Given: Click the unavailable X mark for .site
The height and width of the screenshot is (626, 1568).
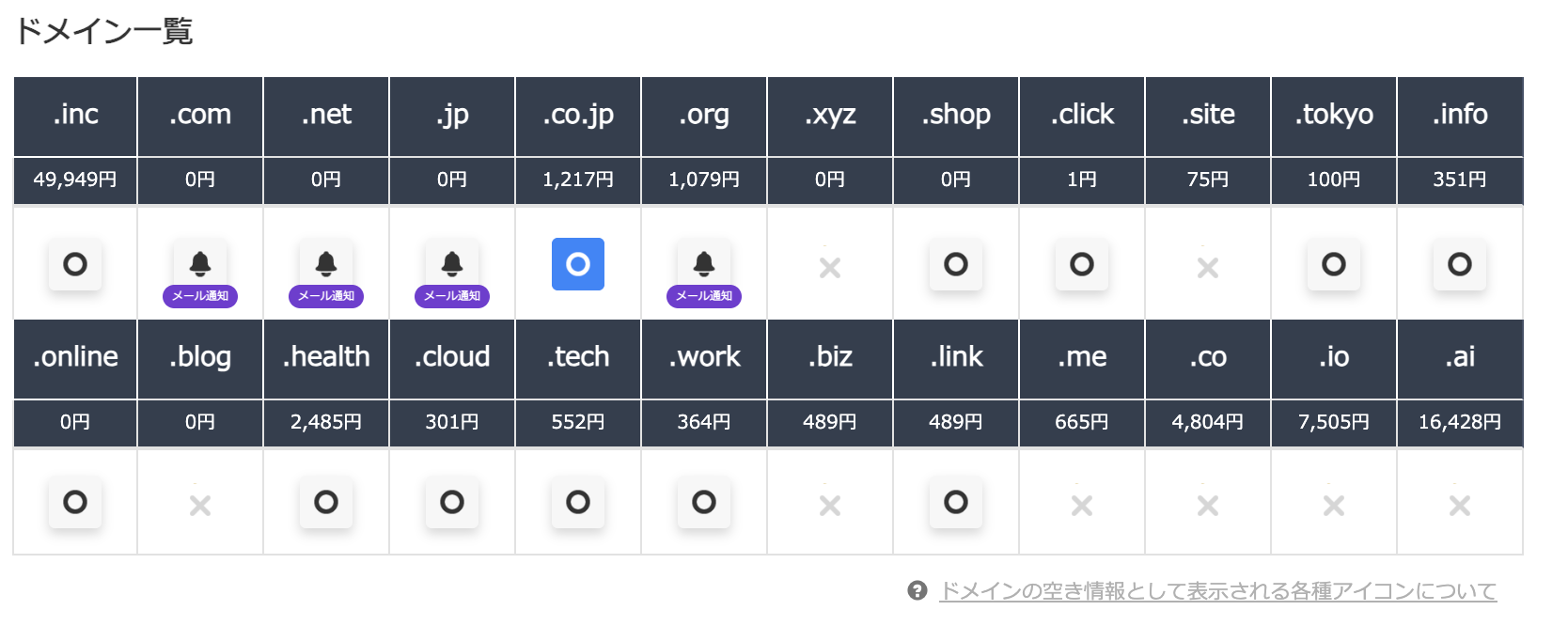Looking at the screenshot, I should pyautogui.click(x=1208, y=268).
